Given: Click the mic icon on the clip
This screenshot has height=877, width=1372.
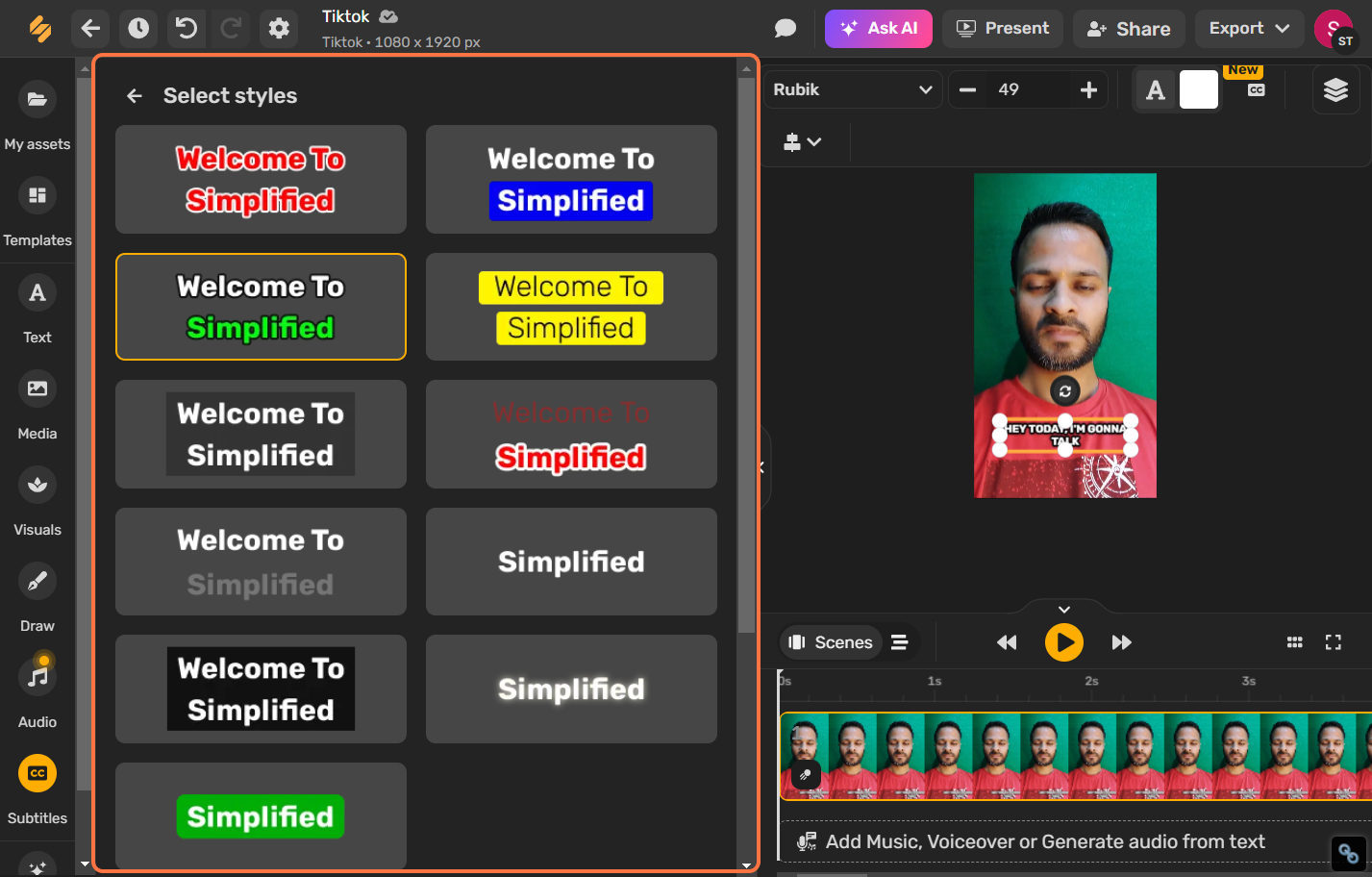Looking at the screenshot, I should 806,774.
